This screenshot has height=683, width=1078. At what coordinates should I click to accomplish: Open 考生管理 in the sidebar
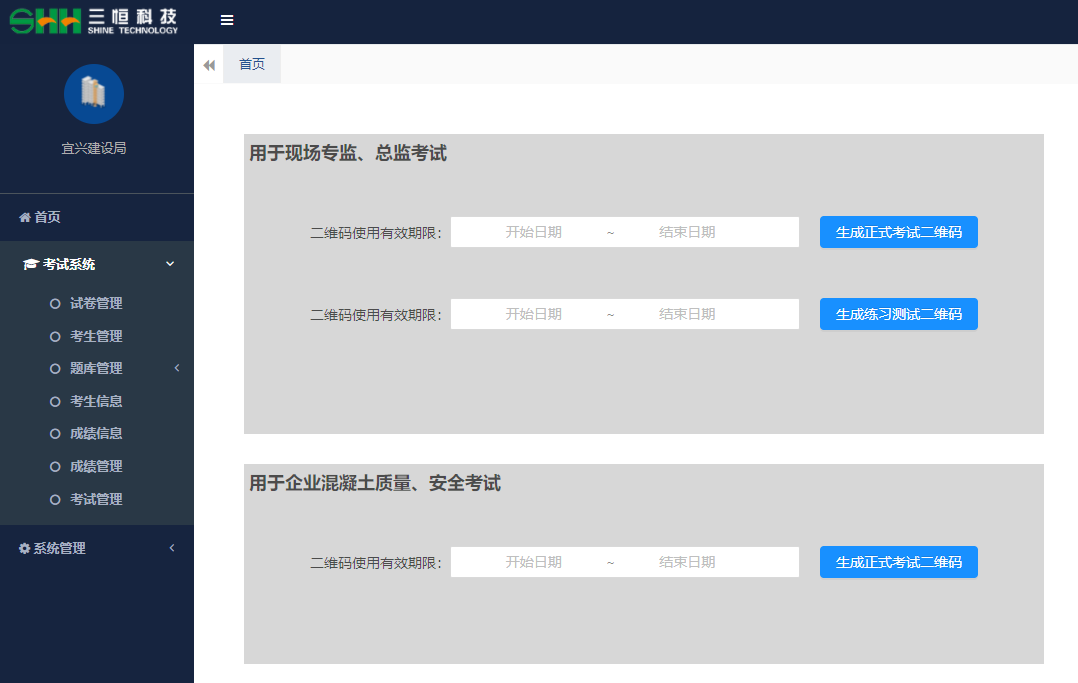pos(96,336)
